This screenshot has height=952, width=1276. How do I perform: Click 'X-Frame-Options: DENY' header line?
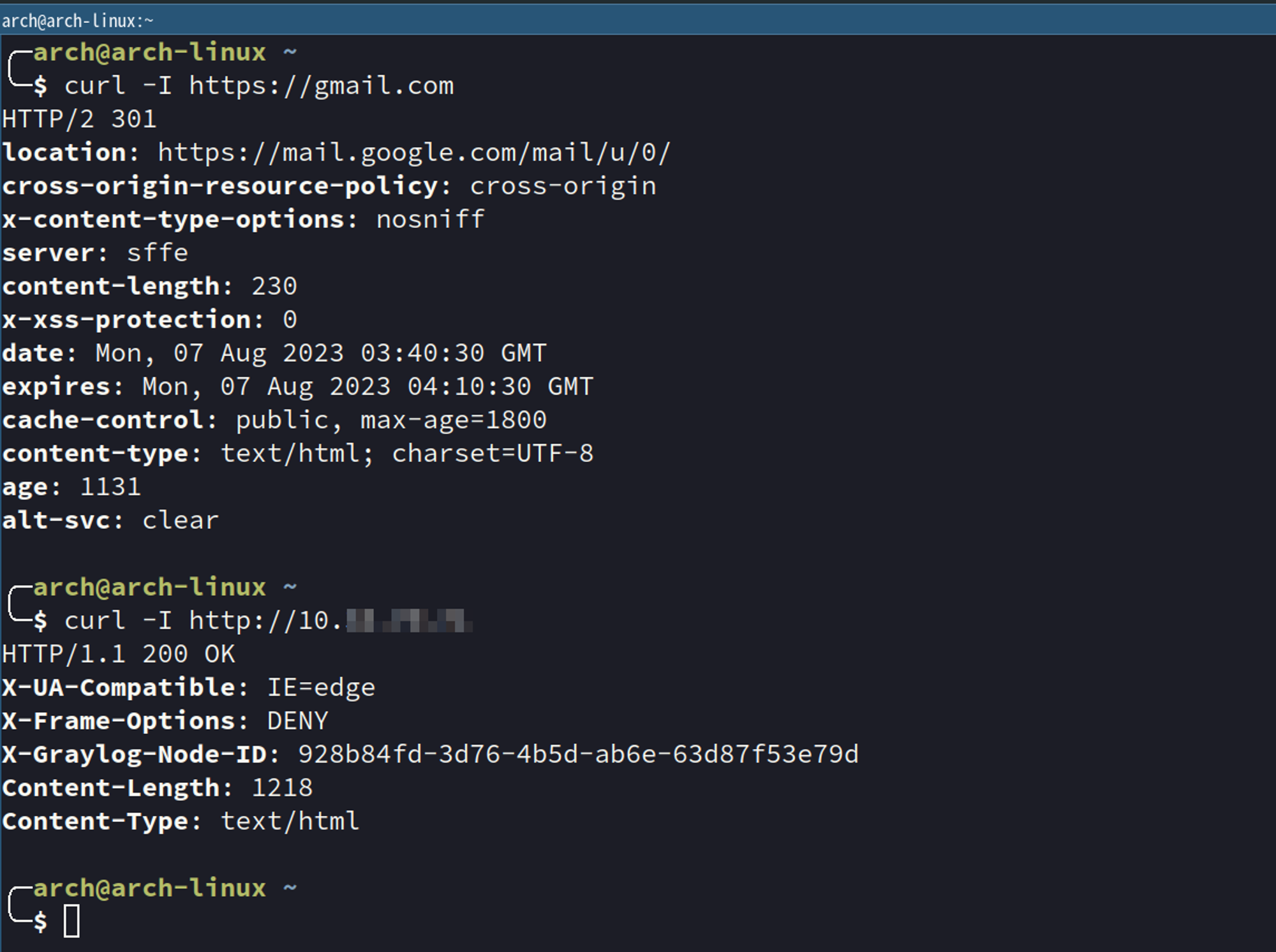pos(165,721)
